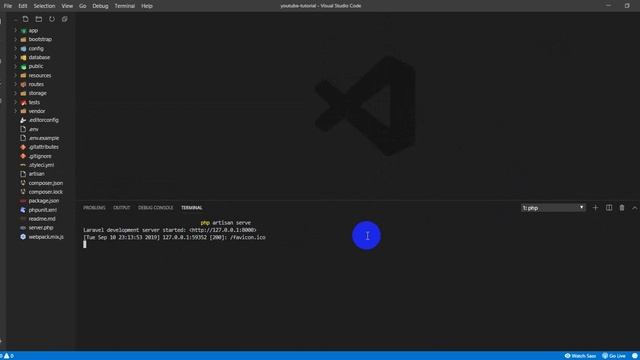Collapse all folders in explorer
640x360 pixels.
pos(64,19)
